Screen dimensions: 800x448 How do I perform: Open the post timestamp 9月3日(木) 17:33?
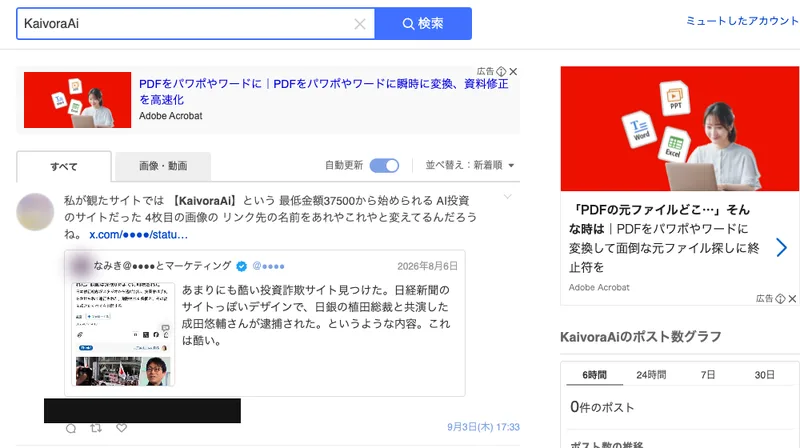[483, 427]
